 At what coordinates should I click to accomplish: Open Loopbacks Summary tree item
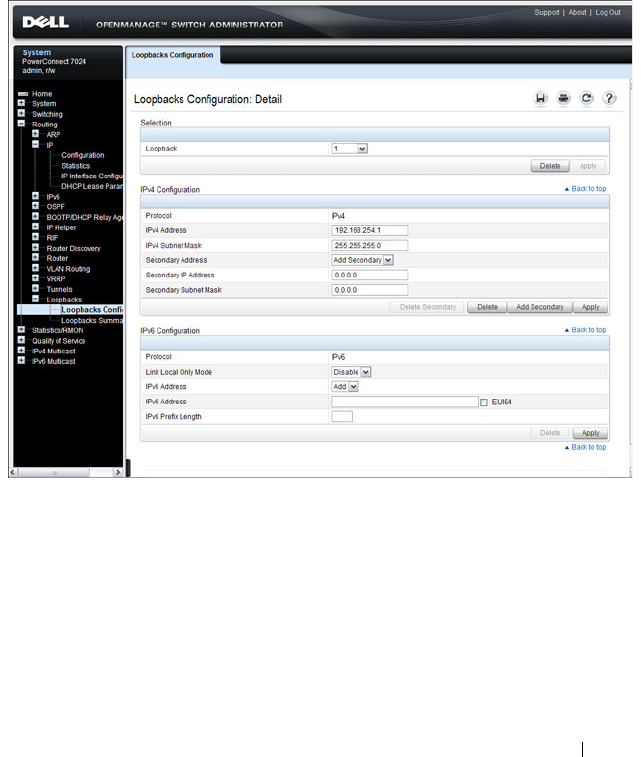coord(92,320)
